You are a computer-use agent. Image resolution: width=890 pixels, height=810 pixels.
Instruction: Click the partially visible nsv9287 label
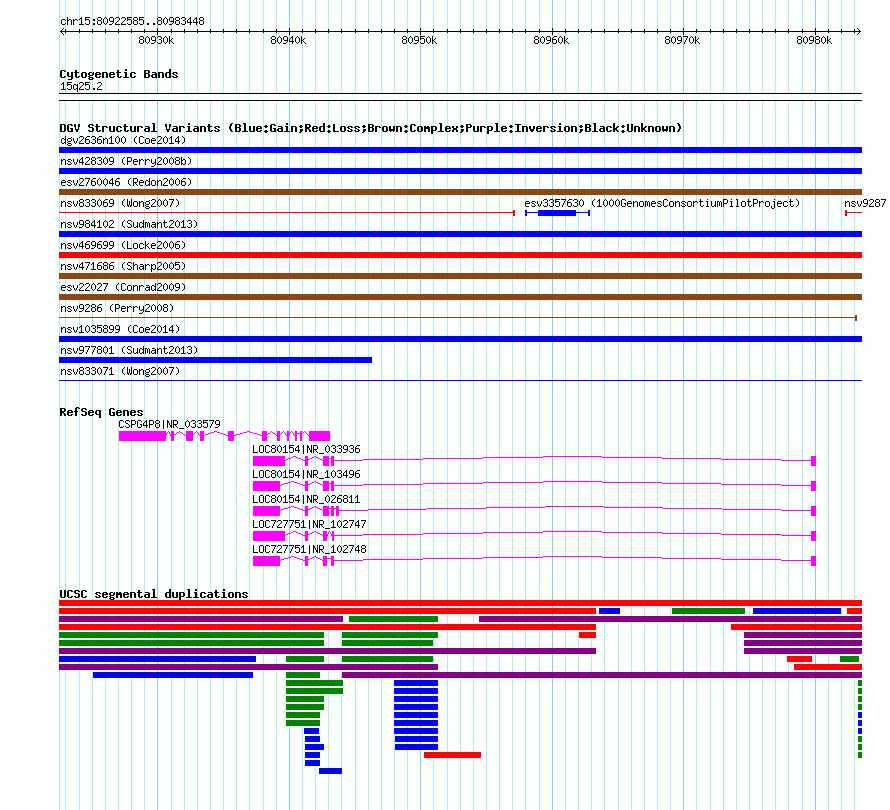pos(865,203)
